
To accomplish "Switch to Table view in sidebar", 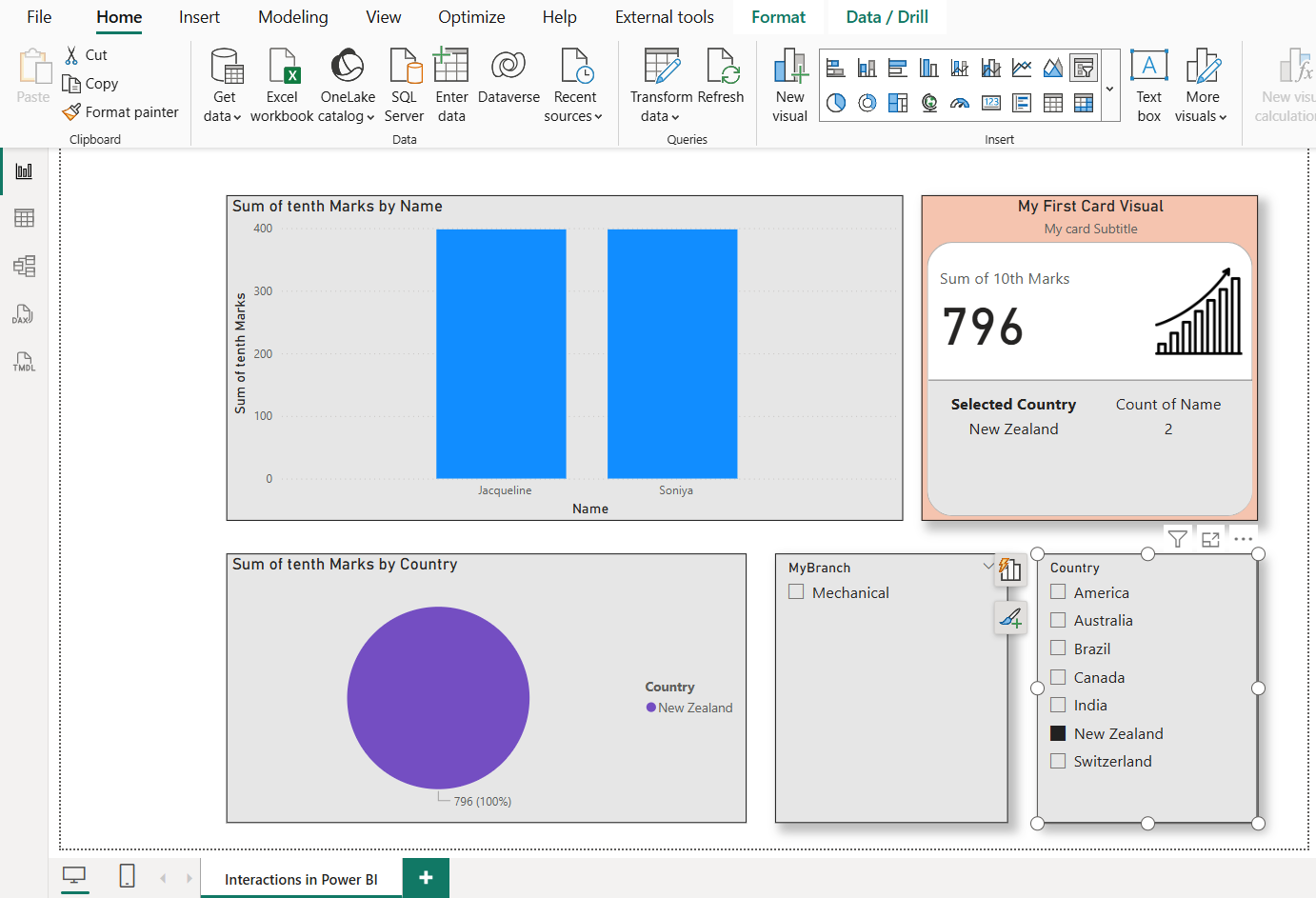I will [x=24, y=218].
